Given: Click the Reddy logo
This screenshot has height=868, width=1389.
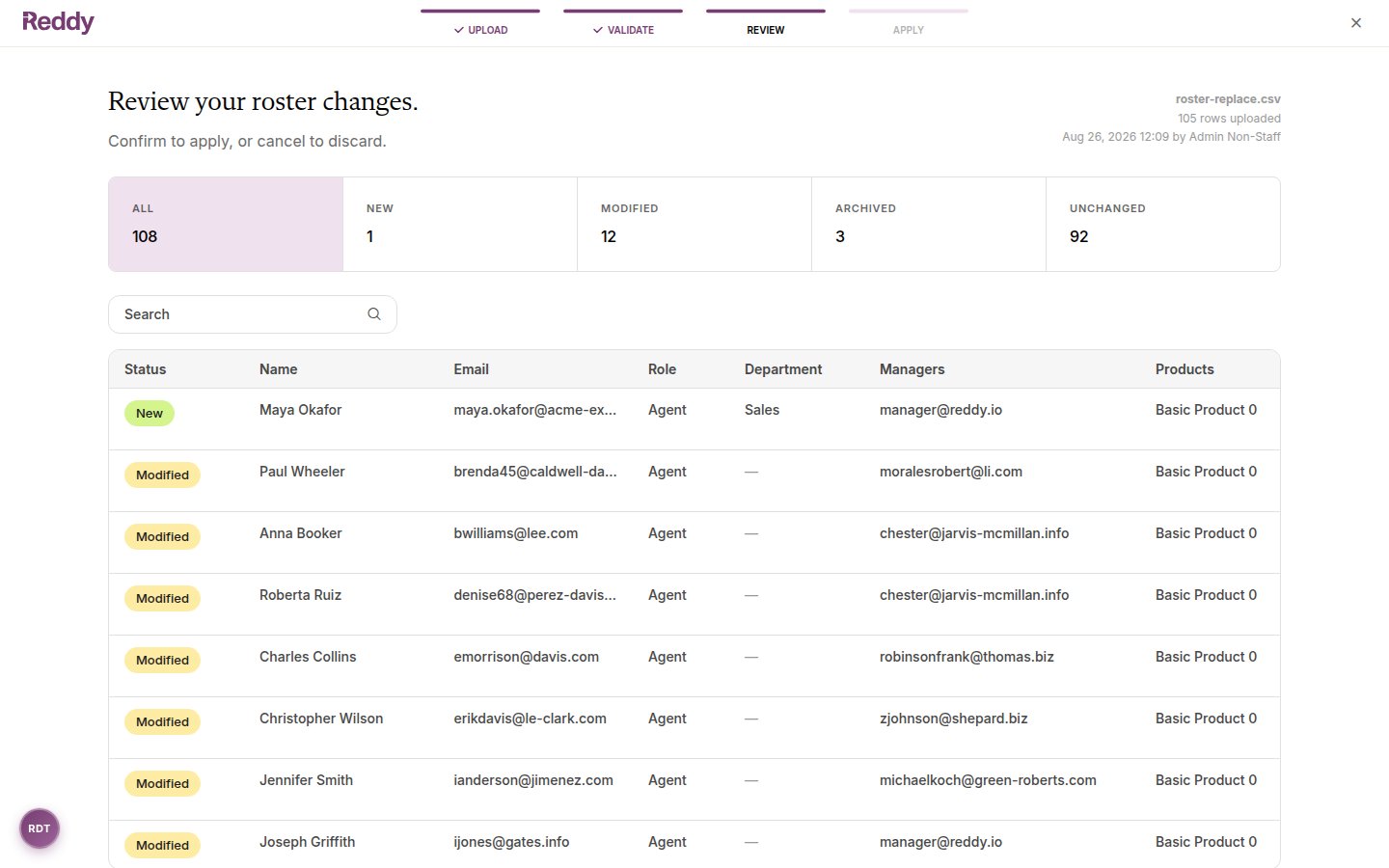Looking at the screenshot, I should click(58, 22).
